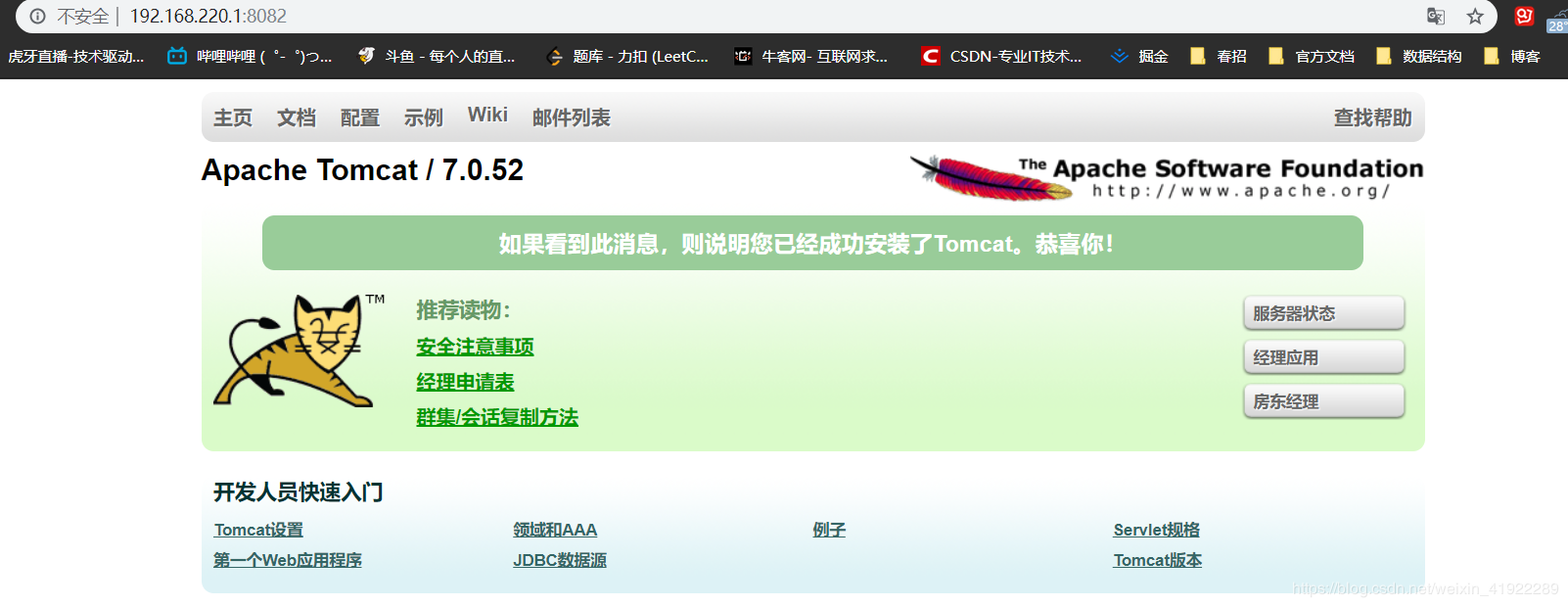Click the 房东经理 button
The height and width of the screenshot is (607, 1568).
1324,401
